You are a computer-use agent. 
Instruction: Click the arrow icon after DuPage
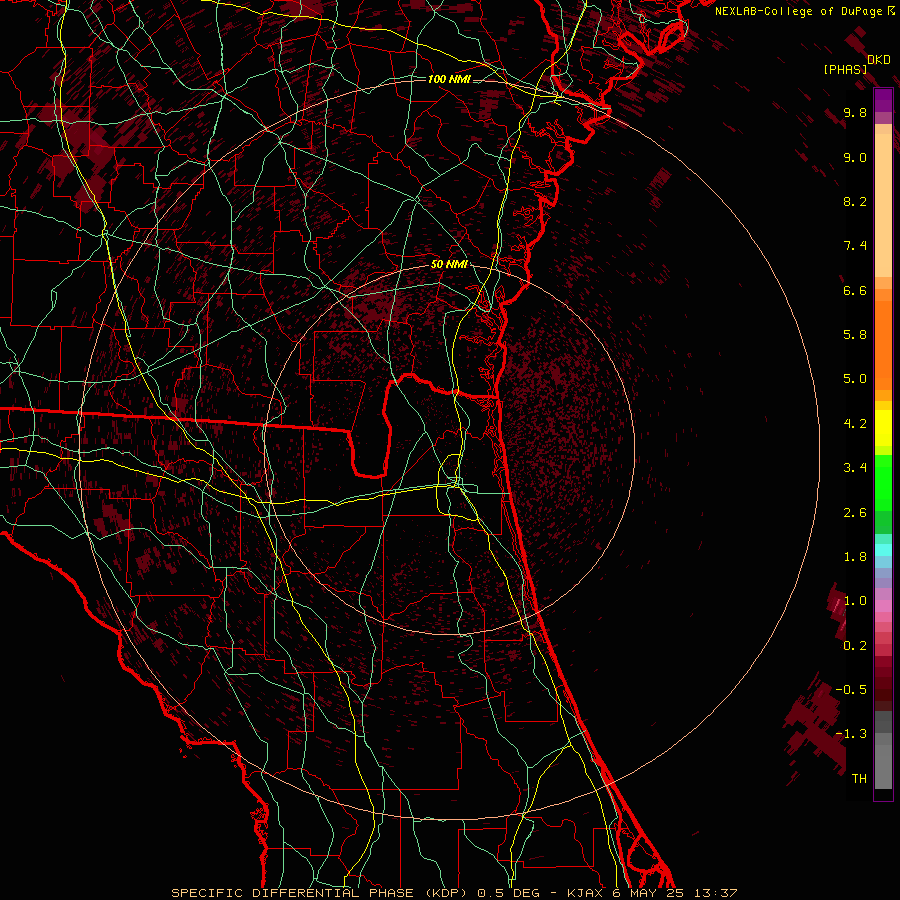click(x=891, y=11)
